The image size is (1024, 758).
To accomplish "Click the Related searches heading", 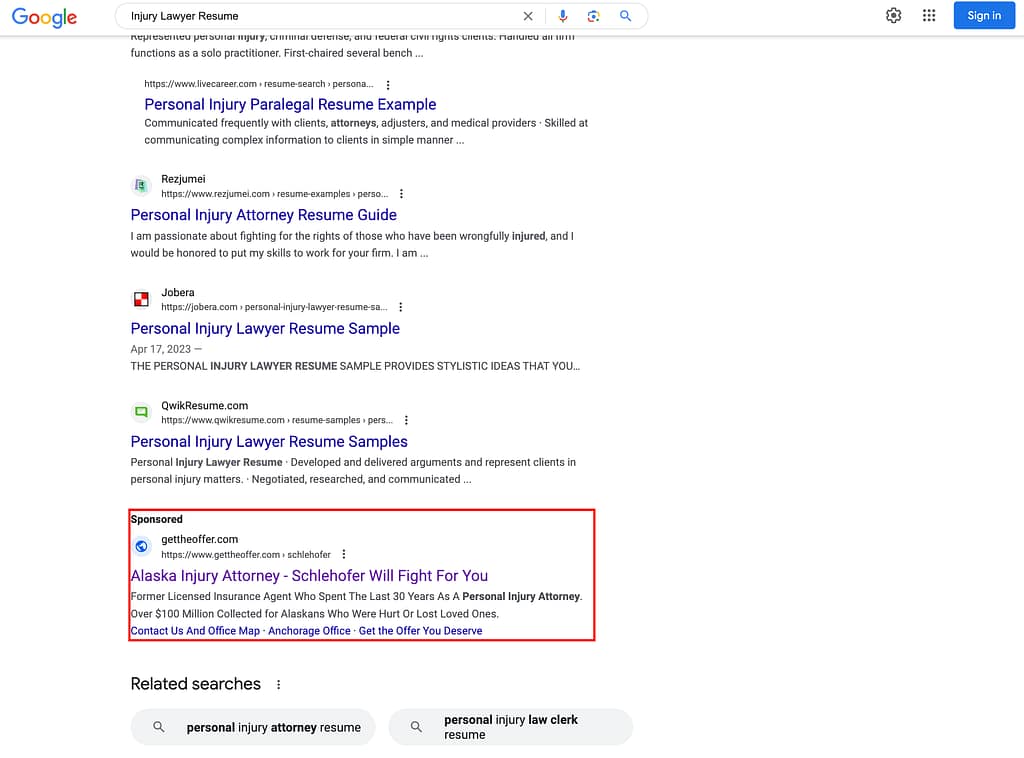I will (x=195, y=684).
